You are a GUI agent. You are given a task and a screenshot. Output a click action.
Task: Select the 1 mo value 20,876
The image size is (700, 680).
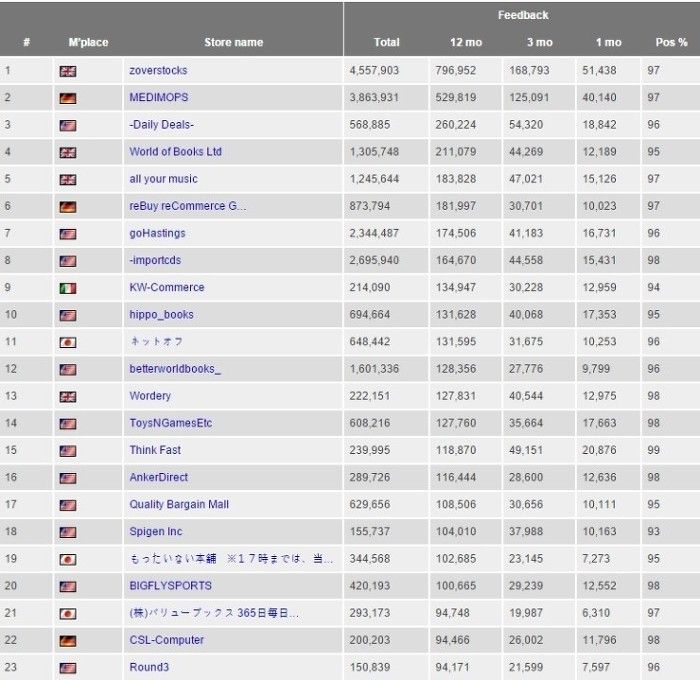pos(599,450)
